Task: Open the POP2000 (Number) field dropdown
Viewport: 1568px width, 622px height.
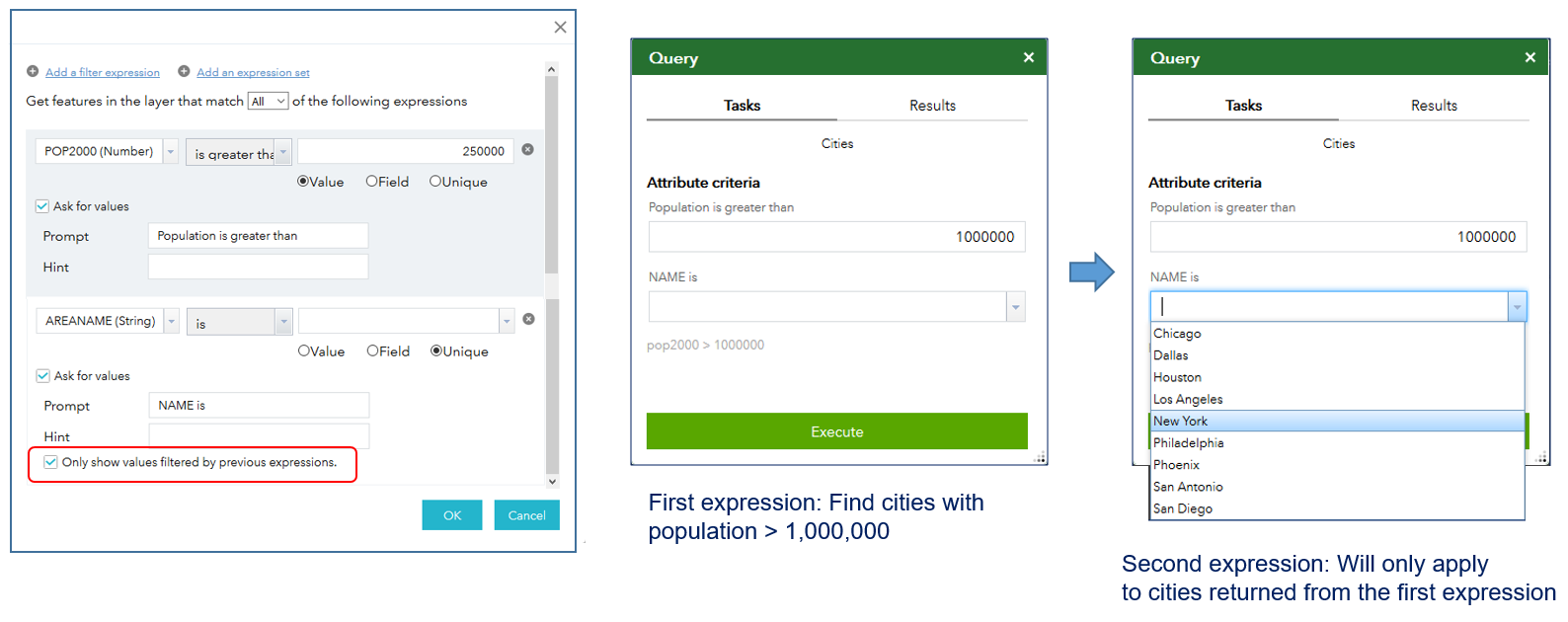Action: [171, 152]
